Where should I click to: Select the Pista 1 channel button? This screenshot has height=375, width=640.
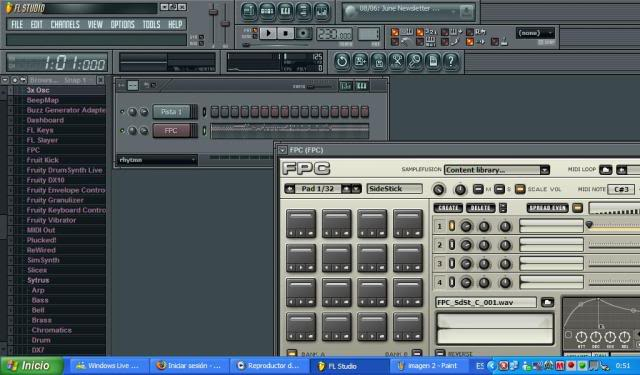(171, 111)
